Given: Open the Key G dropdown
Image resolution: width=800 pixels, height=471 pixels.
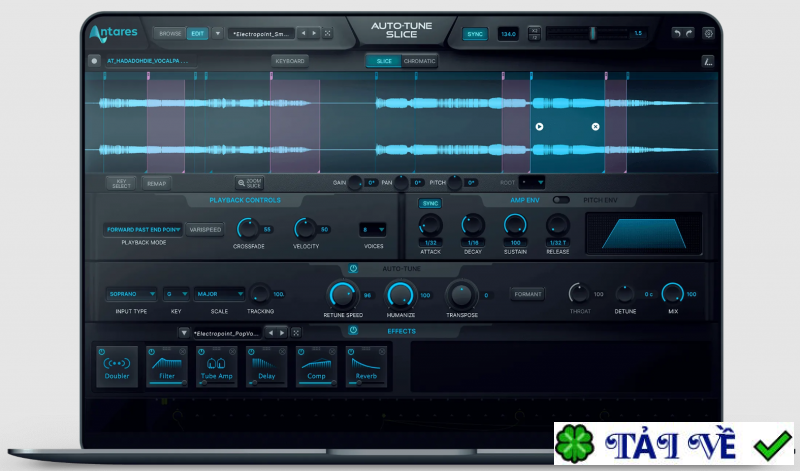Looking at the screenshot, I should [x=176, y=294].
